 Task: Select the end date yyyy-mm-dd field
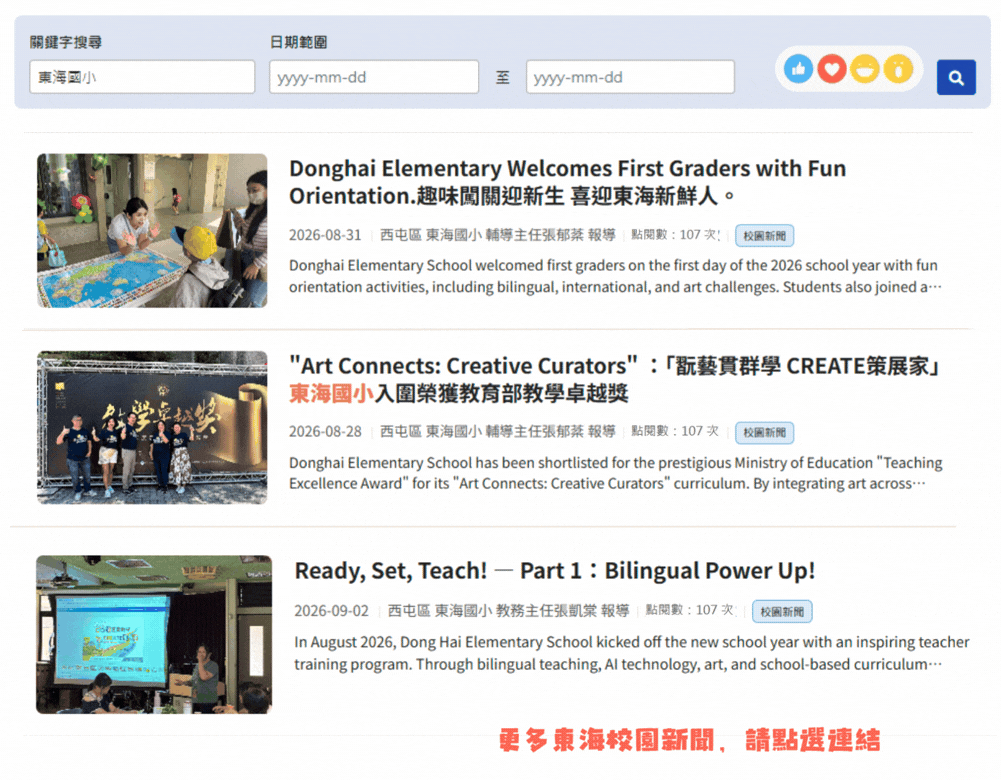(630, 77)
